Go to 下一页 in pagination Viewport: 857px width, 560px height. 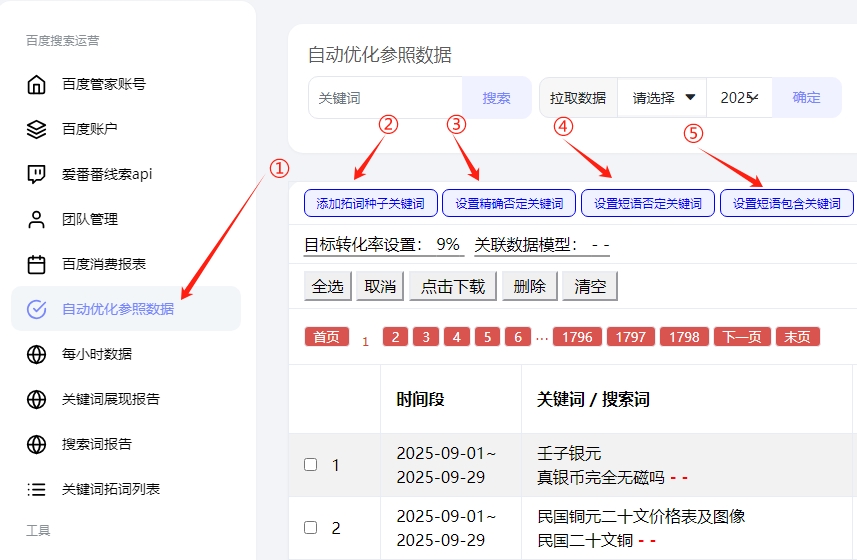742,337
